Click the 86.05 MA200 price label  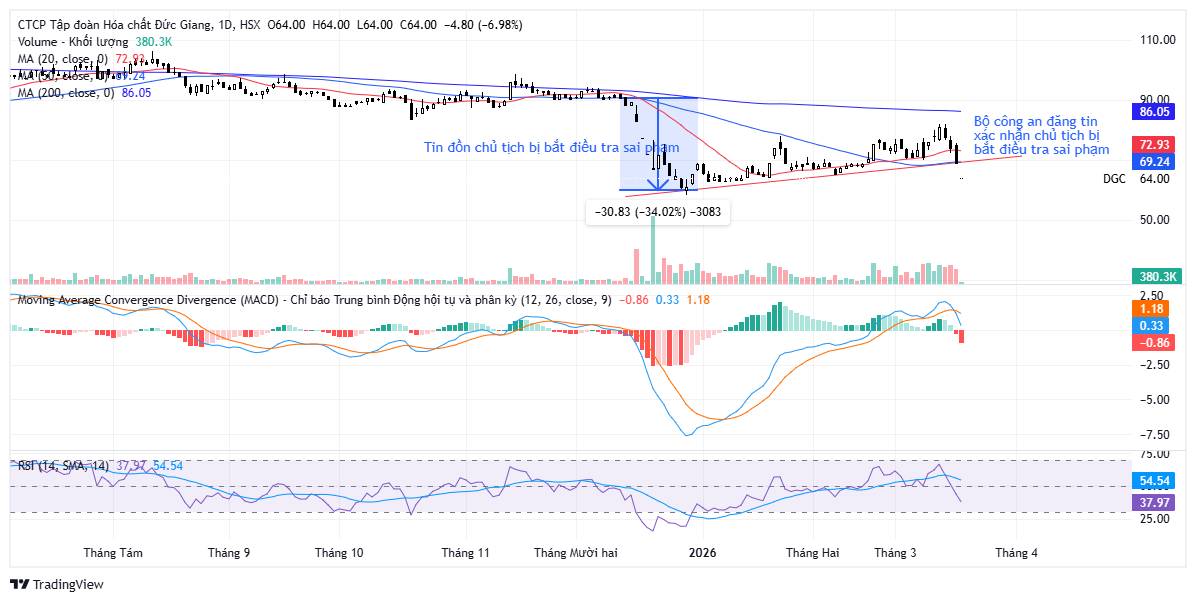[1154, 112]
